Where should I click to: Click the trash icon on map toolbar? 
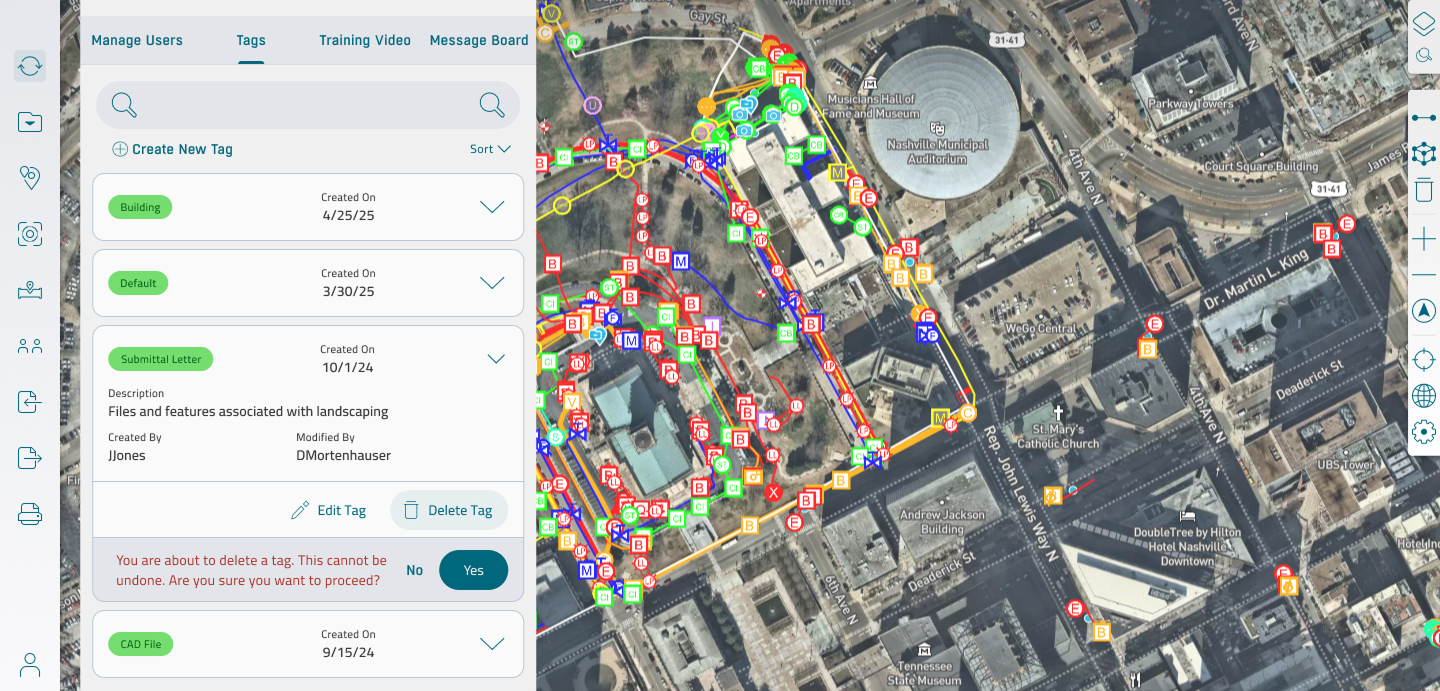(1424, 190)
